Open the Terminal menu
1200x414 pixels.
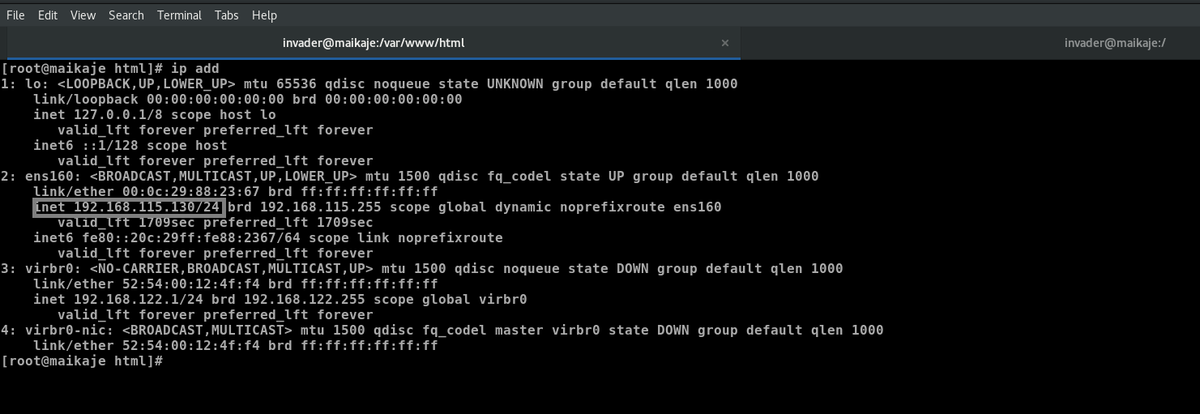[179, 15]
